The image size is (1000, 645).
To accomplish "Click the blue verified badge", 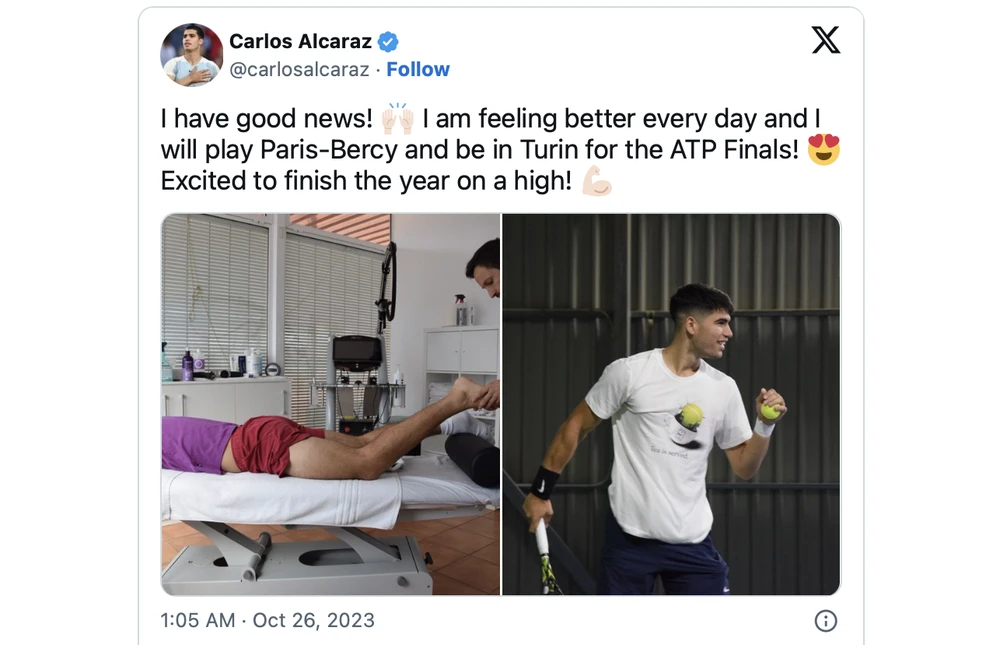I will [388, 42].
